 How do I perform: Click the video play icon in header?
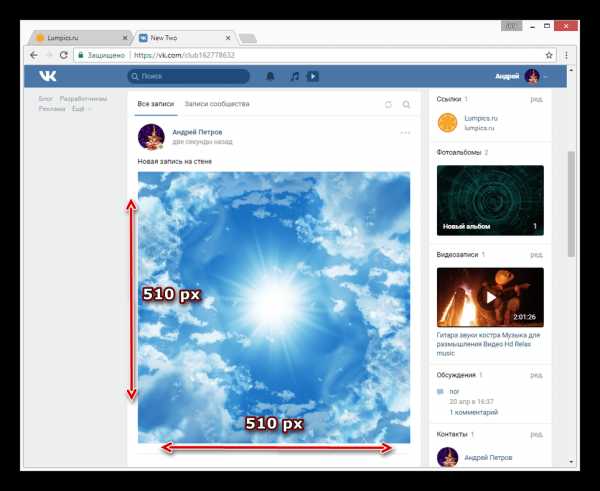[x=313, y=76]
